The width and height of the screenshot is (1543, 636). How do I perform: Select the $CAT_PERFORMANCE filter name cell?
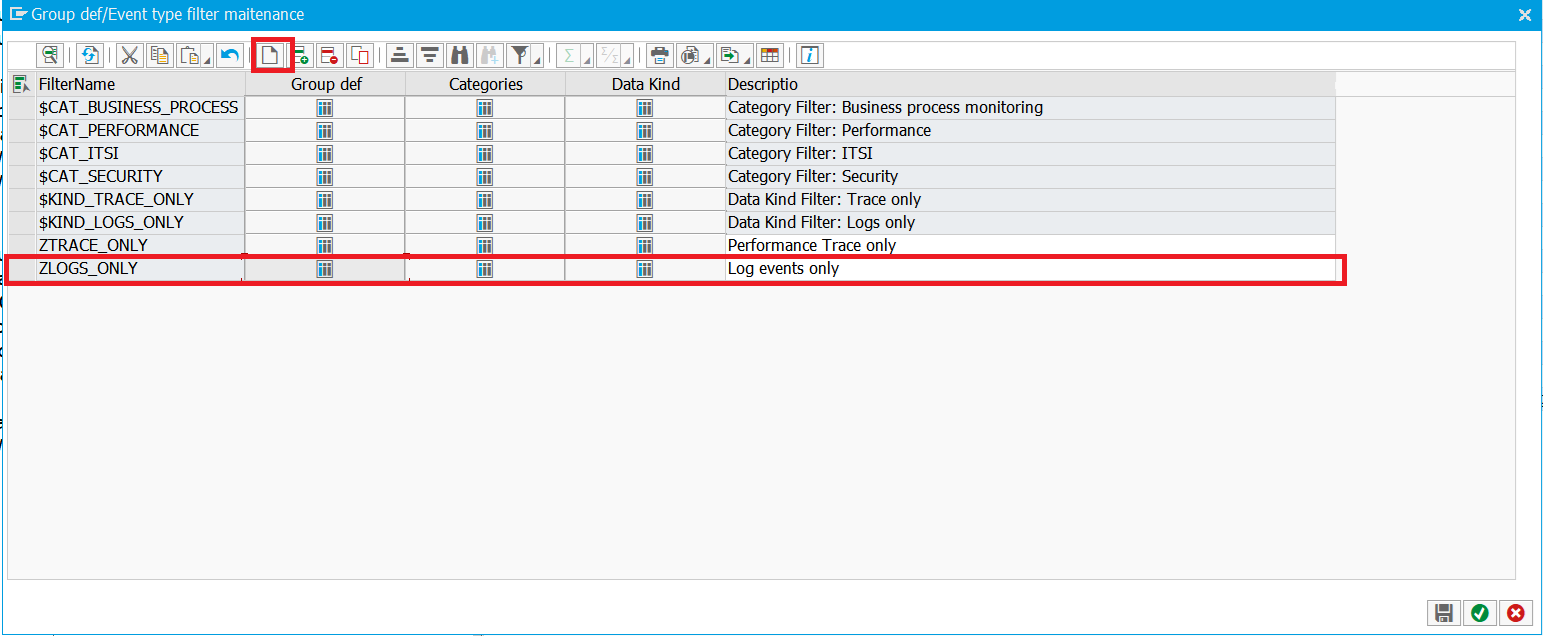(140, 131)
